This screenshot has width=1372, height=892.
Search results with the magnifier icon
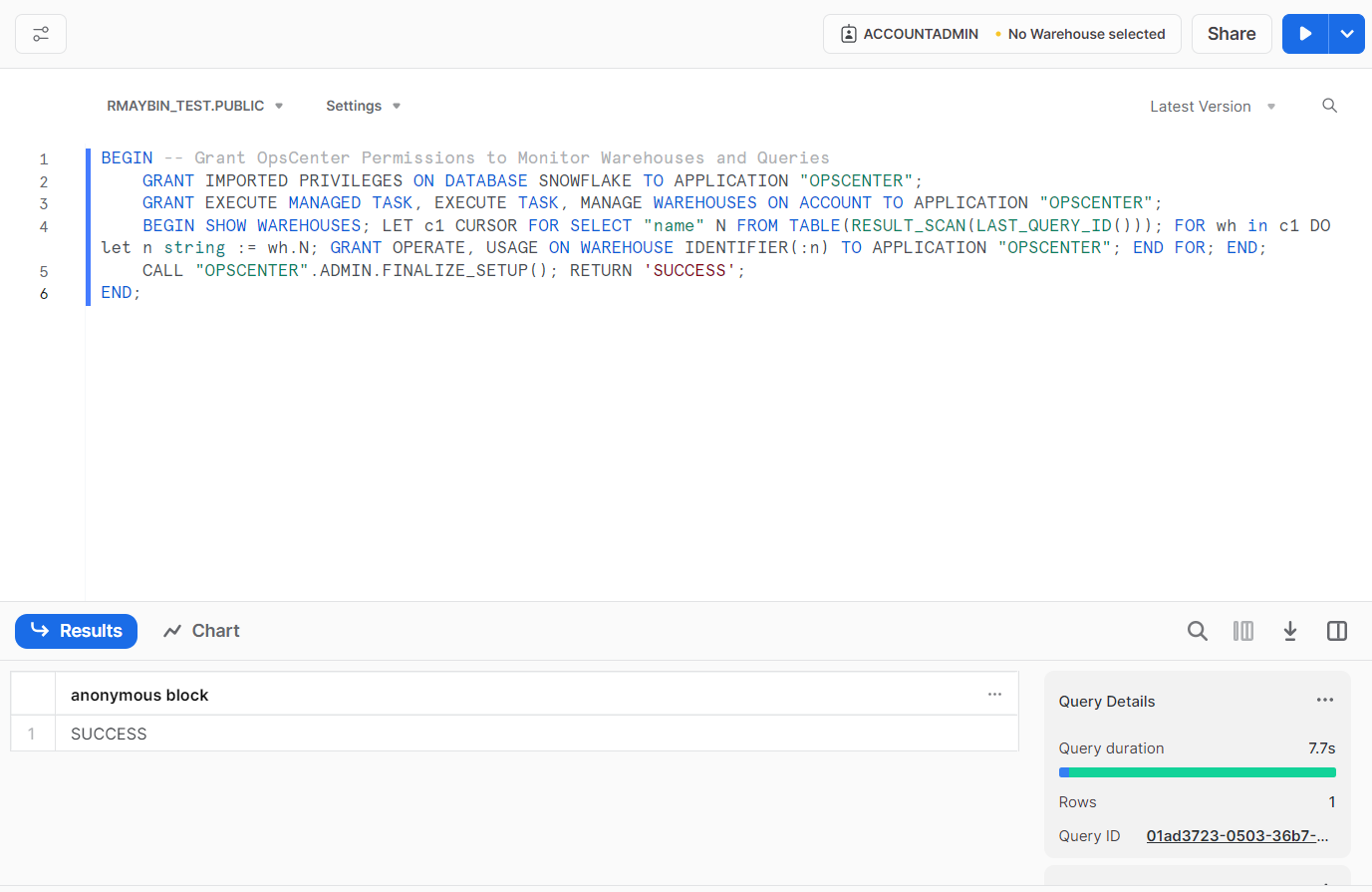[x=1198, y=631]
